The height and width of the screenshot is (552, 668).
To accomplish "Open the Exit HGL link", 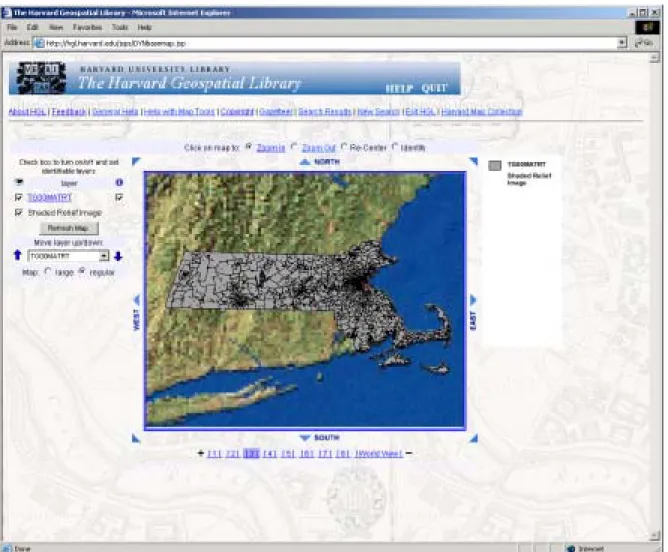I will pos(420,112).
